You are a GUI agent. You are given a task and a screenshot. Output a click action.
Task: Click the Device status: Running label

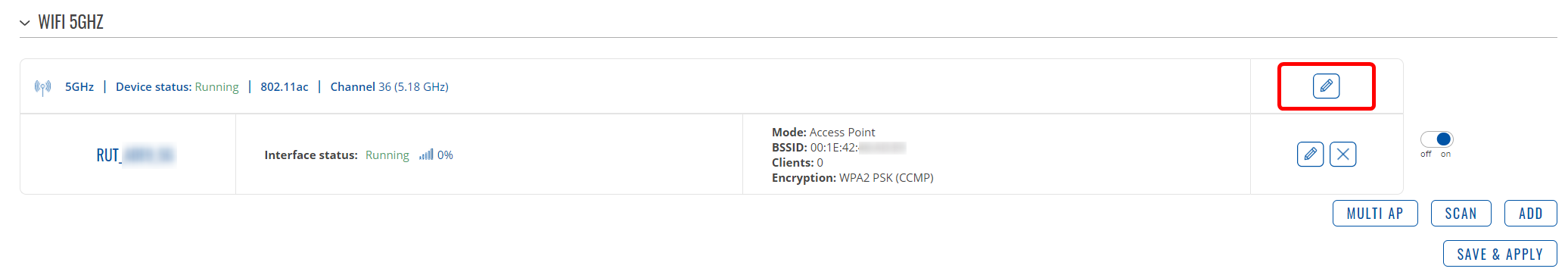click(x=177, y=87)
